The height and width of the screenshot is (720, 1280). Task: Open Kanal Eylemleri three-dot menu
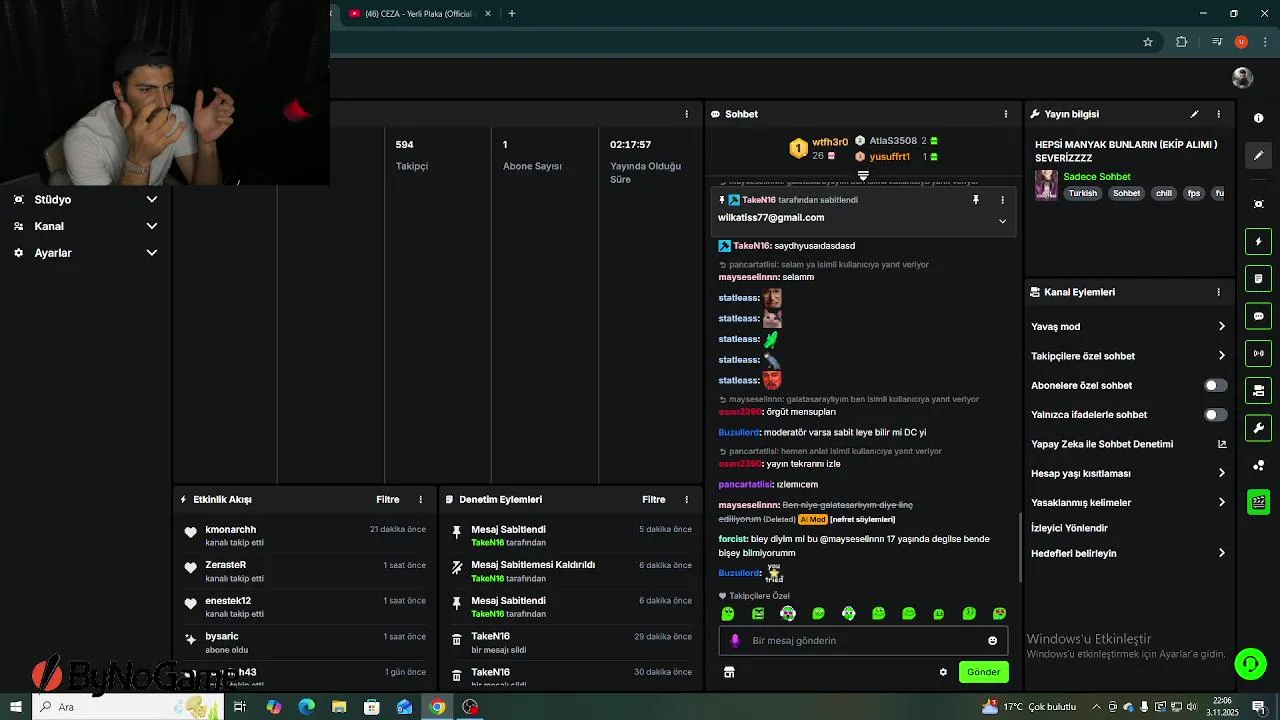point(1218,292)
